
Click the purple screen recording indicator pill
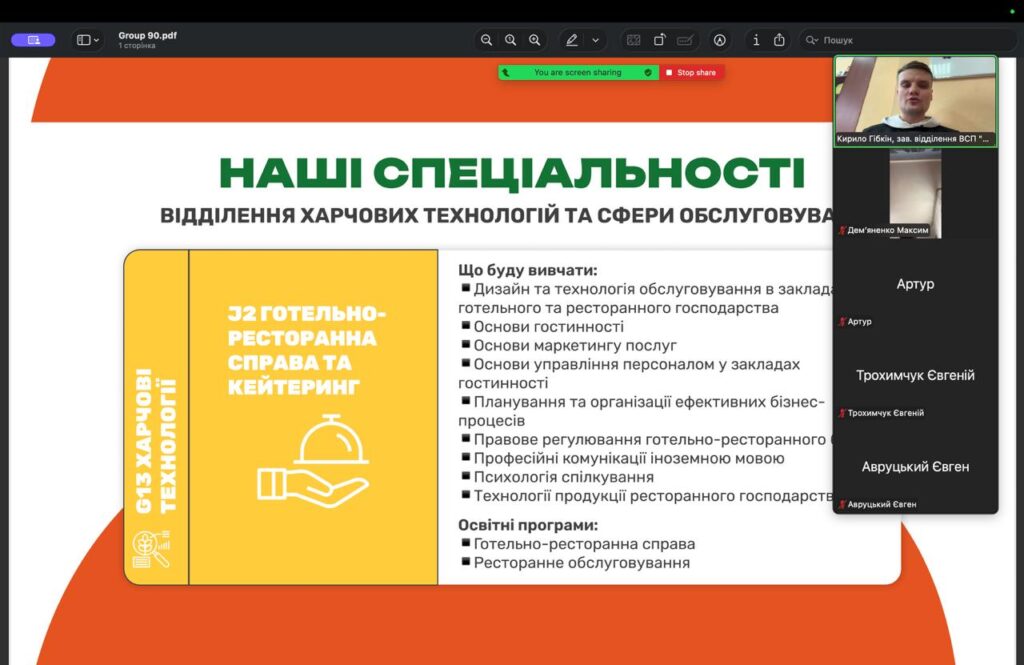tap(33, 40)
